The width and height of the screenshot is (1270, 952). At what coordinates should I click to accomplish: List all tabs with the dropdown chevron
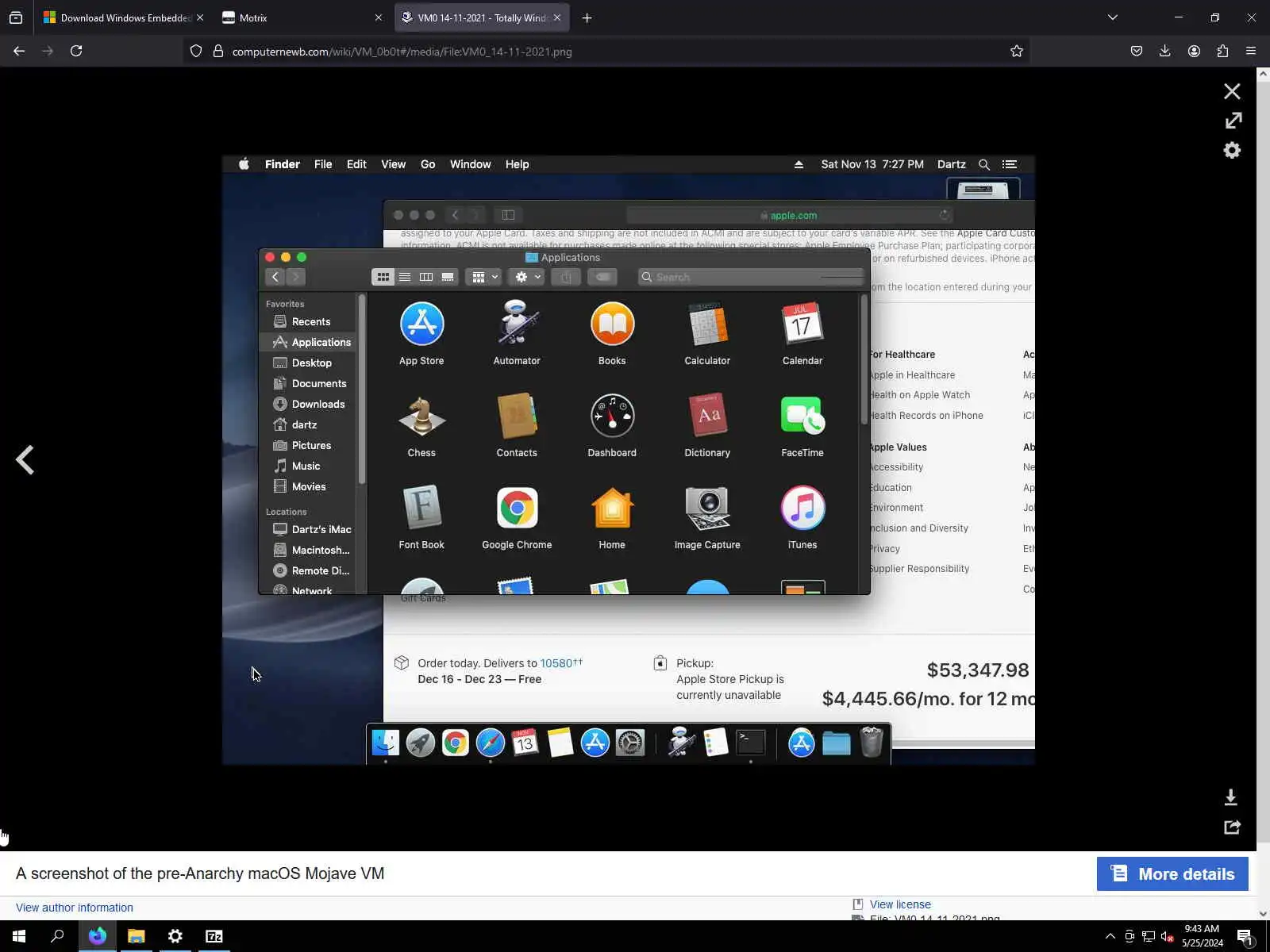1113,17
